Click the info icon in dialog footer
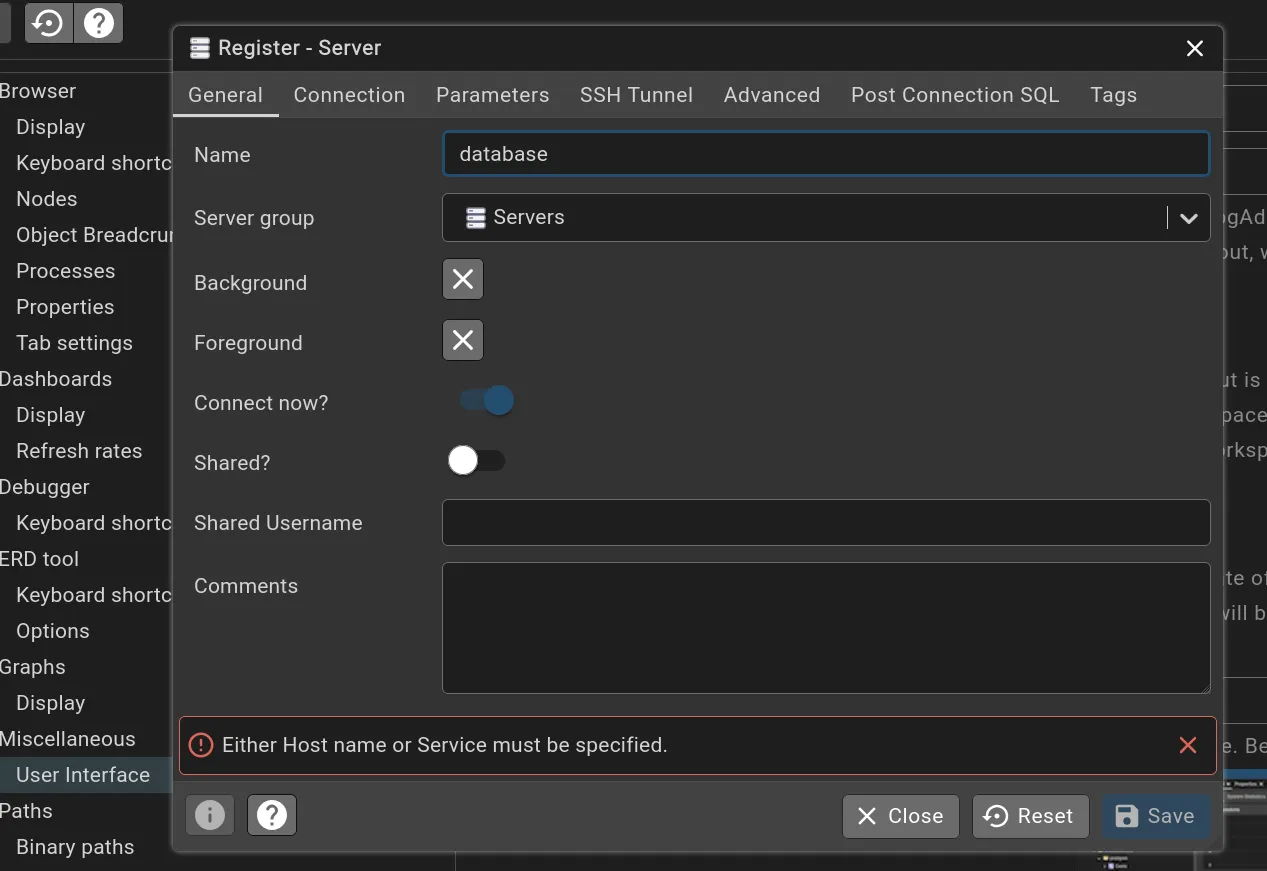 (x=210, y=815)
